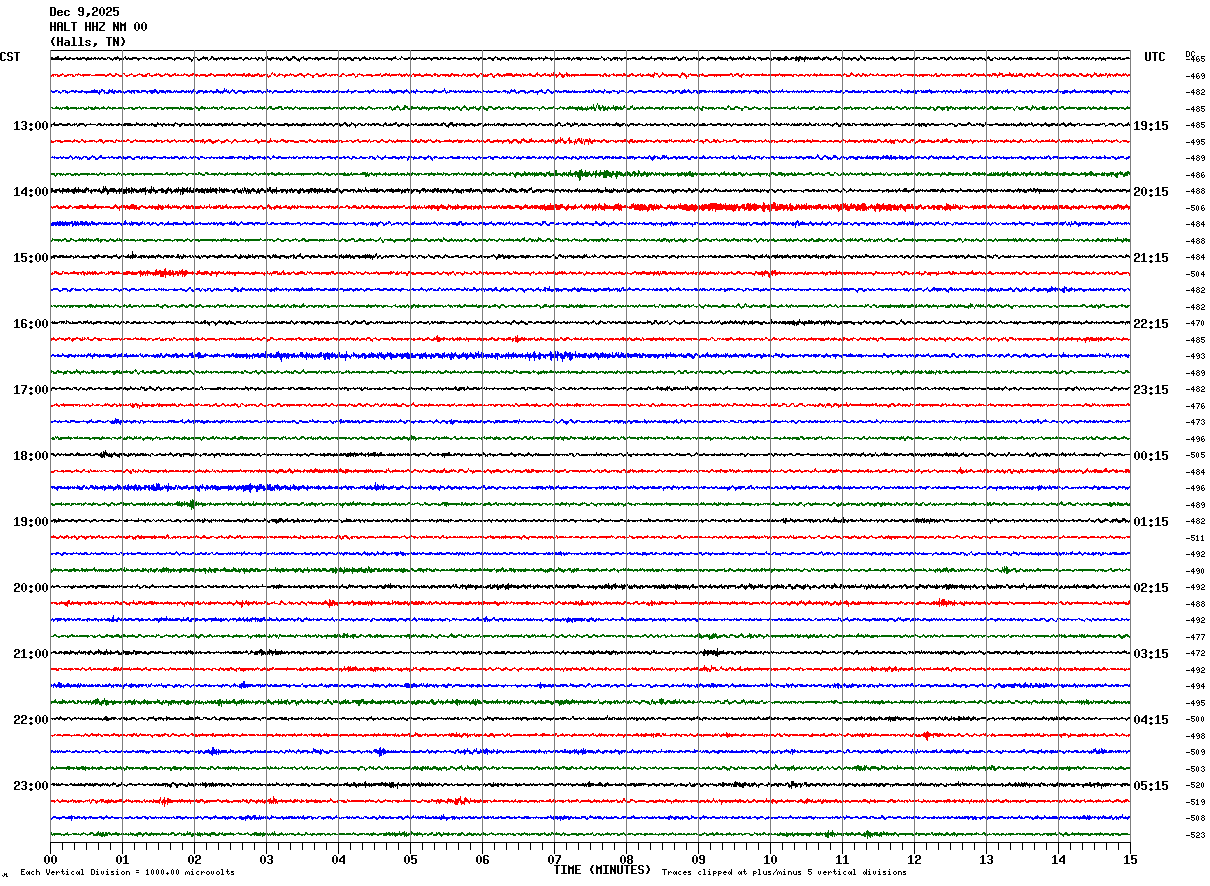
Task: Click minute tick label "13" on time axis
Action: click(986, 859)
